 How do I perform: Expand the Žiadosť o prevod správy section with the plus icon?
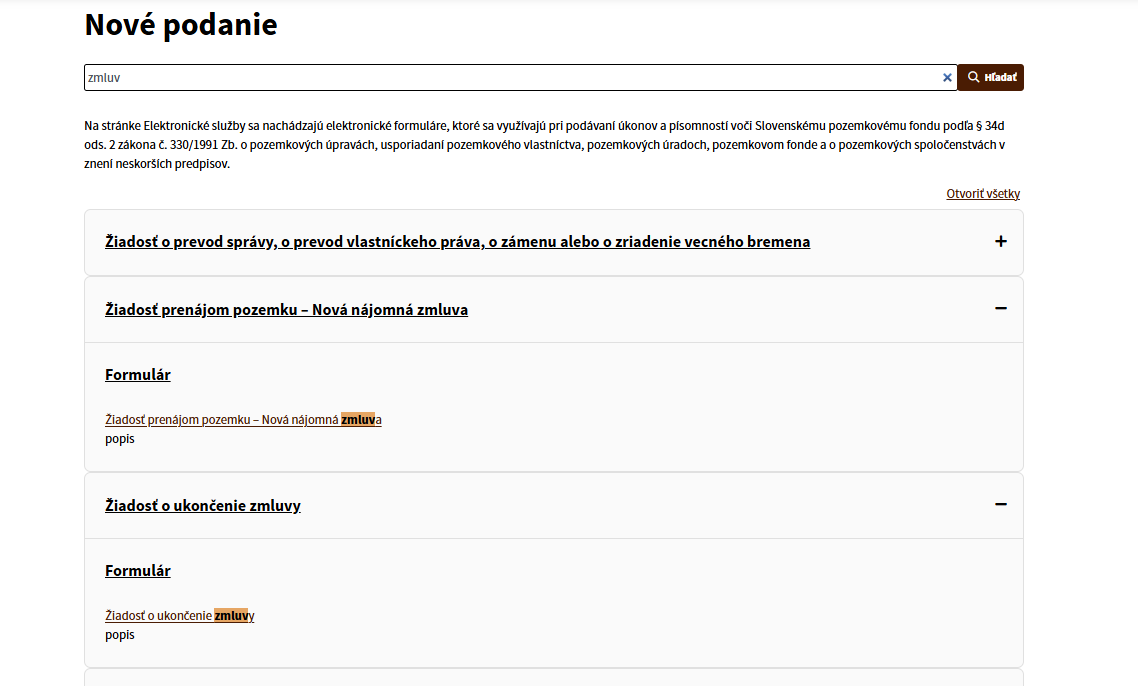[1000, 241]
